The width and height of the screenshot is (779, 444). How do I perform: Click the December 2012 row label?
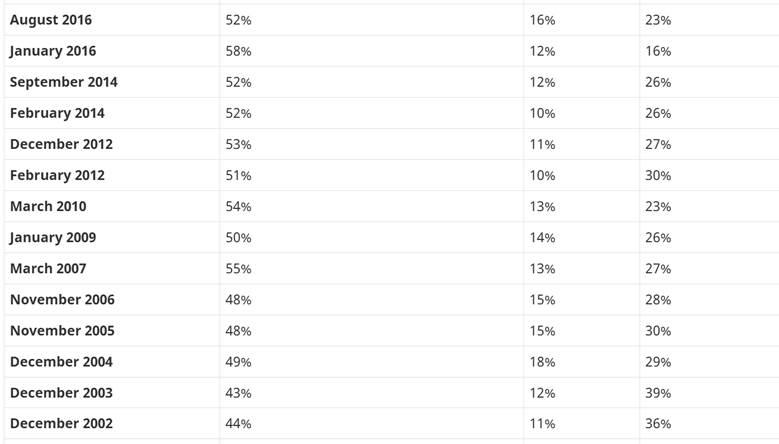(x=61, y=144)
